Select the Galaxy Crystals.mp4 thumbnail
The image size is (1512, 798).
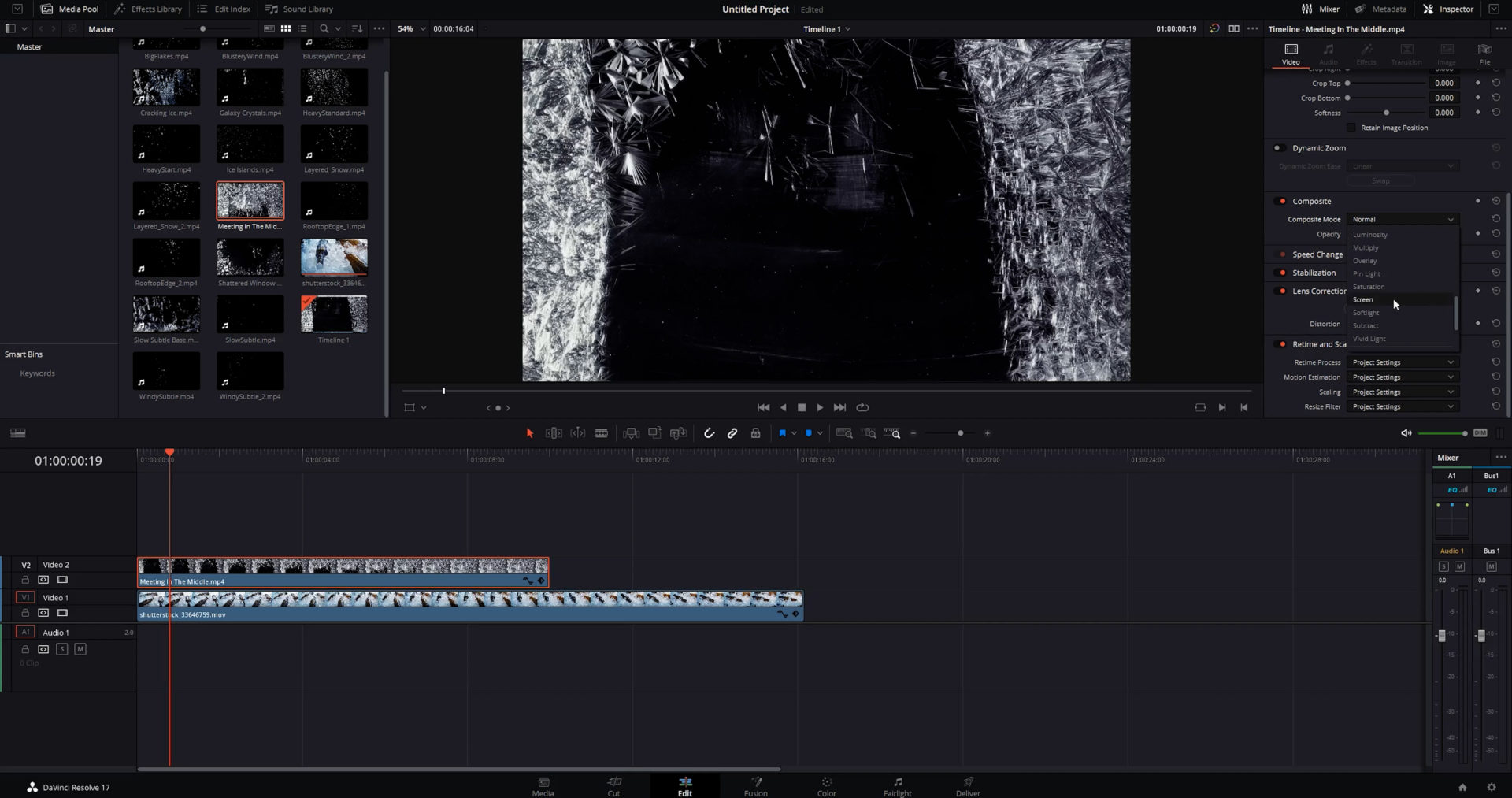pos(250,87)
